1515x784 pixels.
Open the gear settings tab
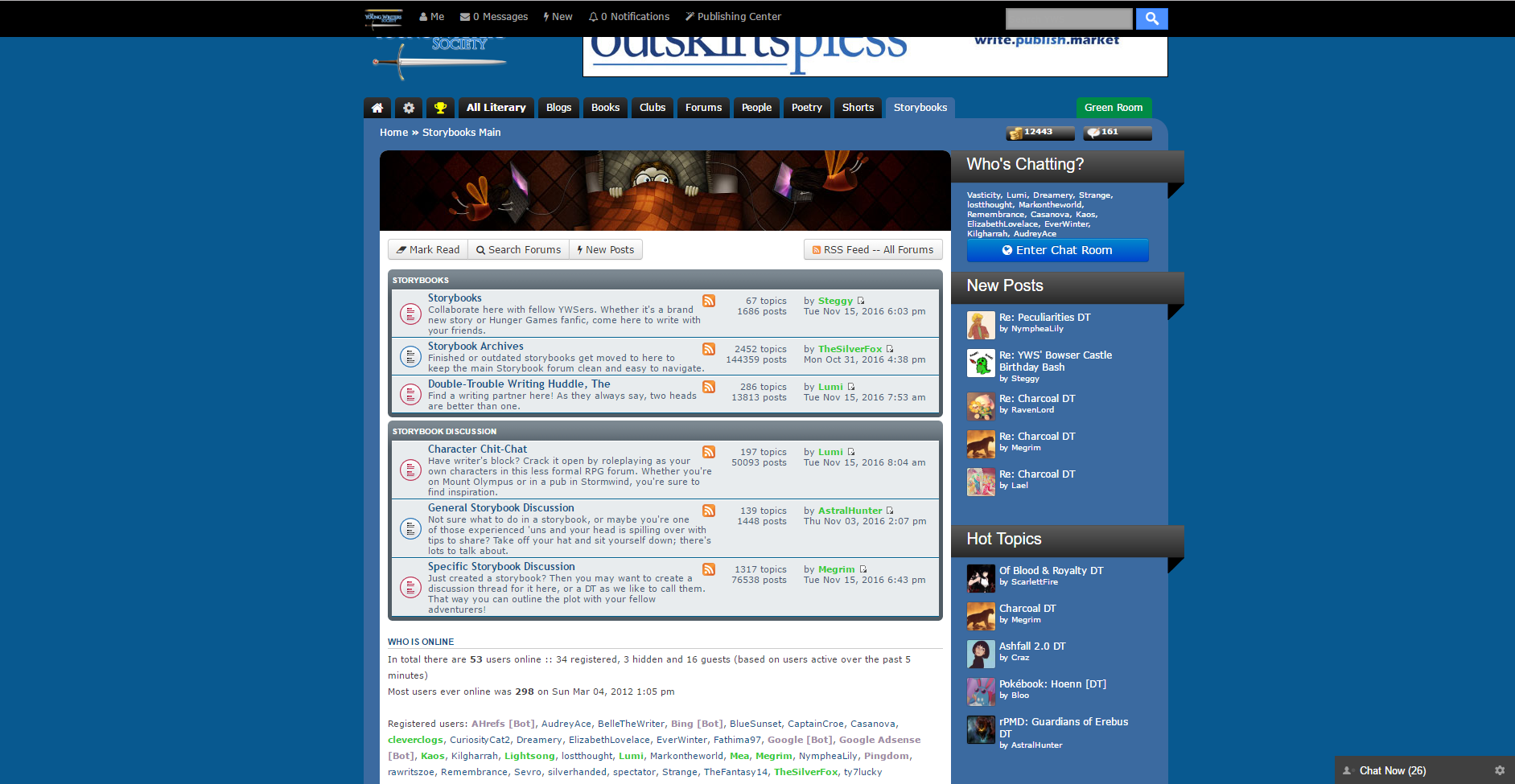click(409, 108)
